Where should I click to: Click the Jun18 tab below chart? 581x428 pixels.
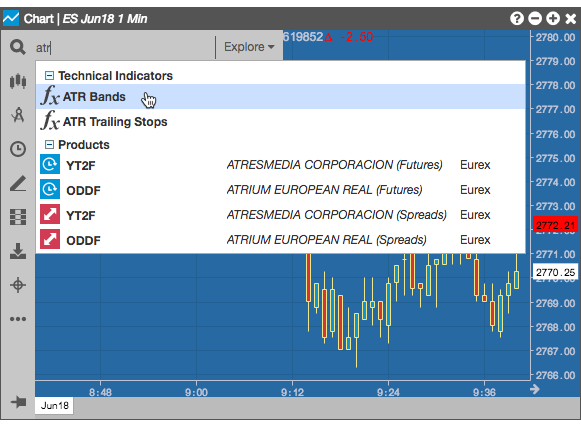click(54, 405)
